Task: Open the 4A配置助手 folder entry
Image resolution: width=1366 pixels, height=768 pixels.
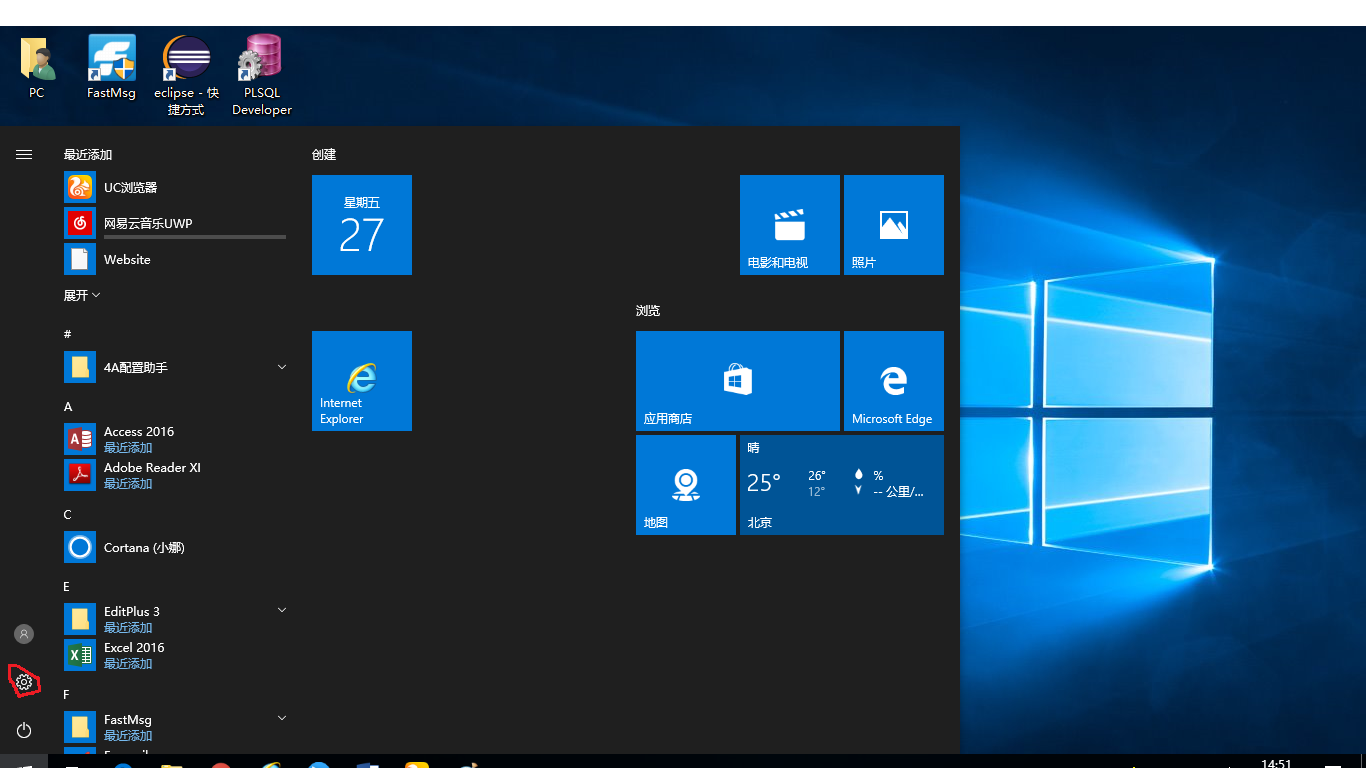Action: coord(176,367)
